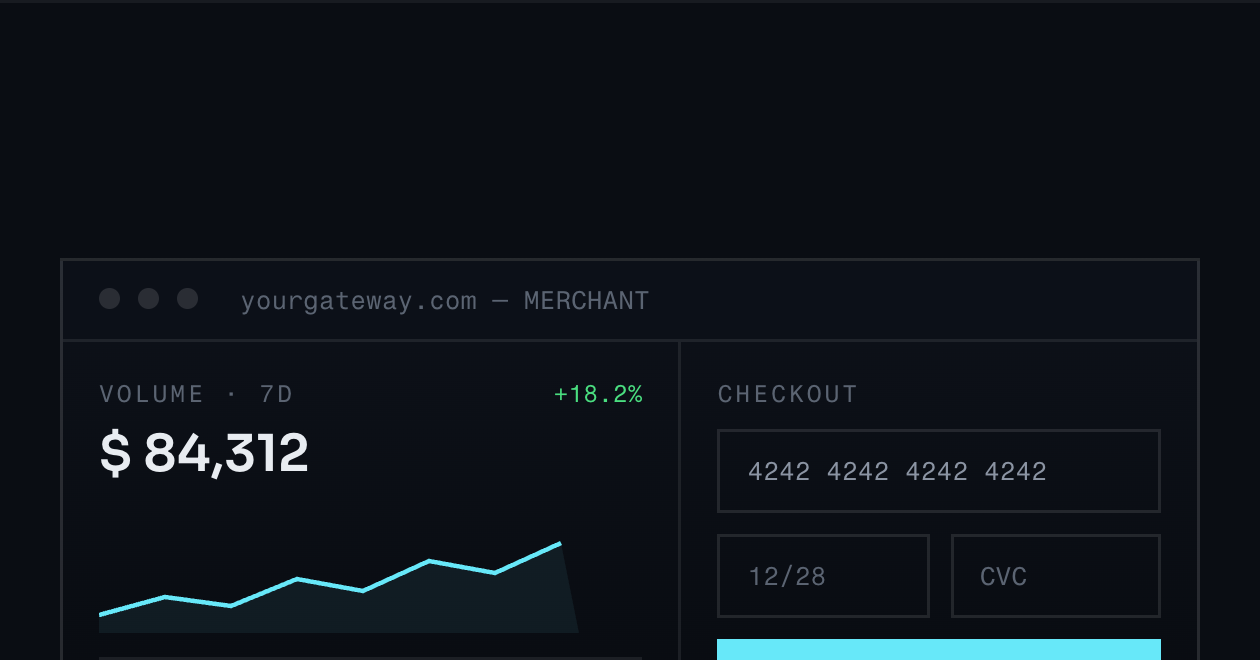1260x660 pixels.
Task: Click the dollar sign beside 84,312
Action: (x=116, y=453)
